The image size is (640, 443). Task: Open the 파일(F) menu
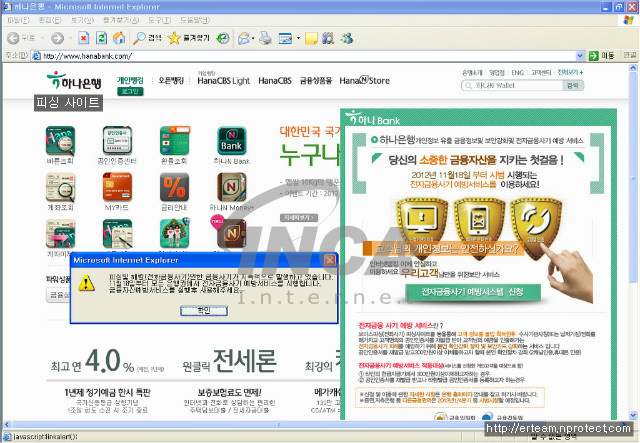pos(18,20)
